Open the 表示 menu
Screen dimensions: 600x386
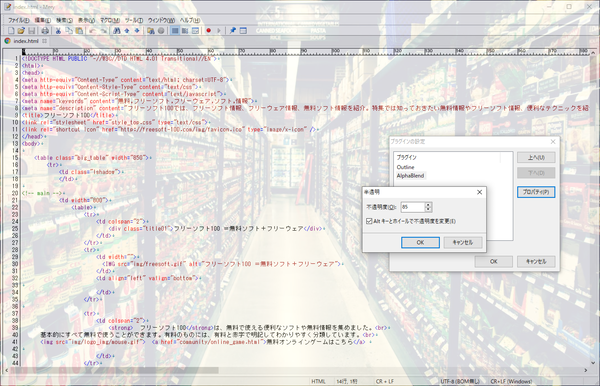[86, 20]
